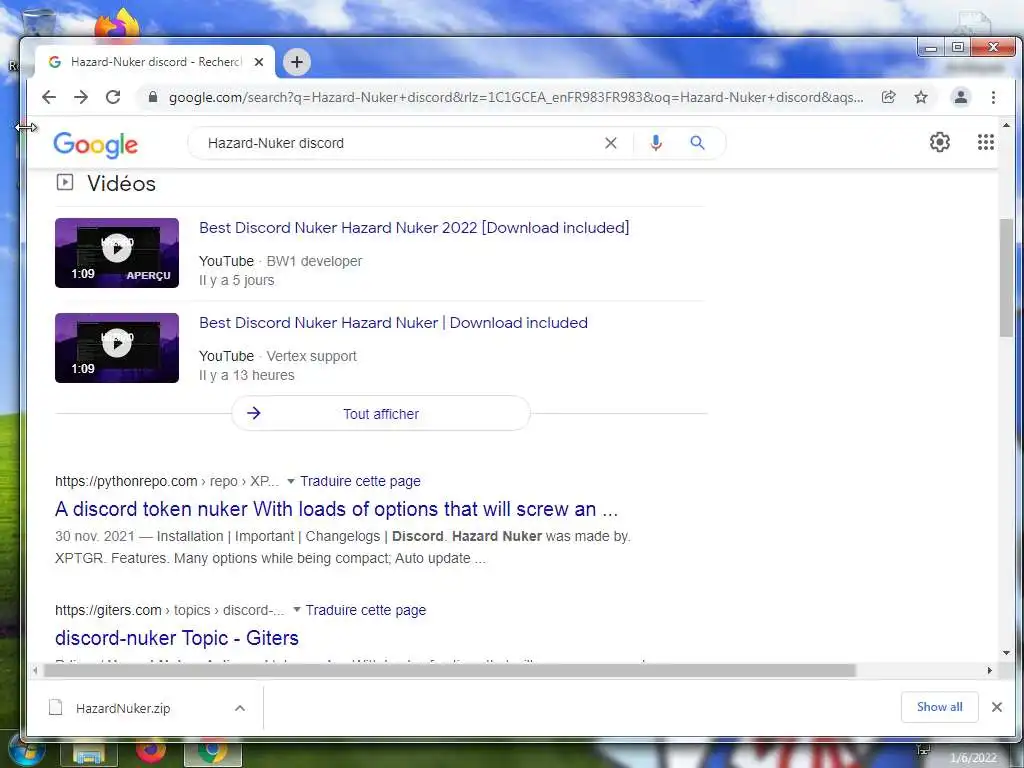Click the page scroll down arrow
This screenshot has width=1024, height=768.
[1006, 652]
